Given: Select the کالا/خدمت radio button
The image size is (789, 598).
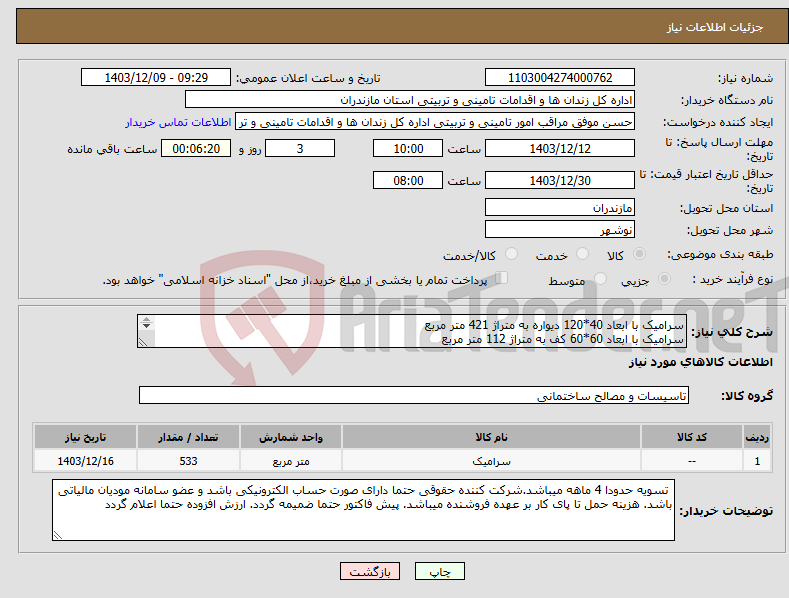Looking at the screenshot, I should pos(511,254).
